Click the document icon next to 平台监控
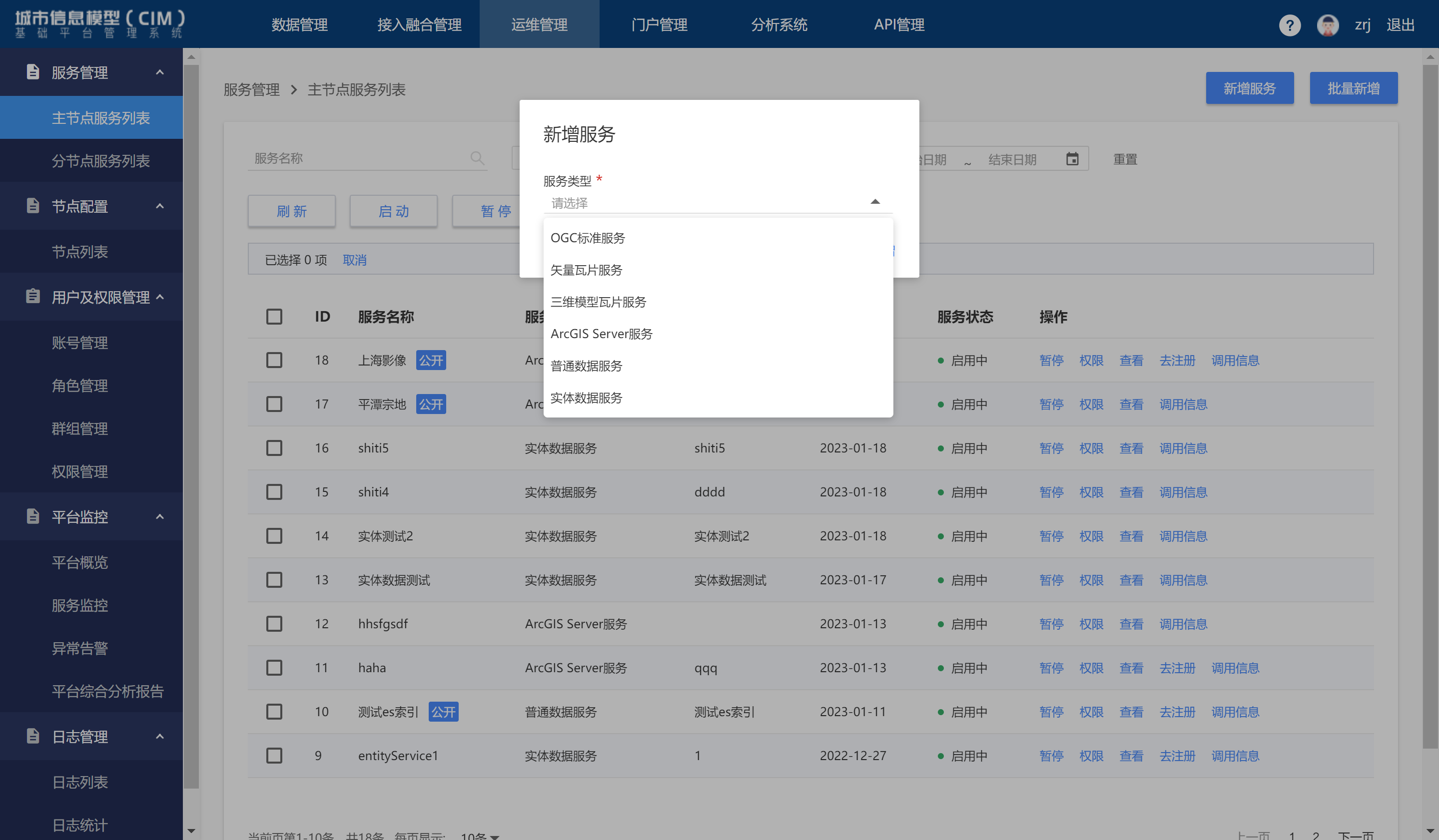The height and width of the screenshot is (840, 1439). coord(33,516)
